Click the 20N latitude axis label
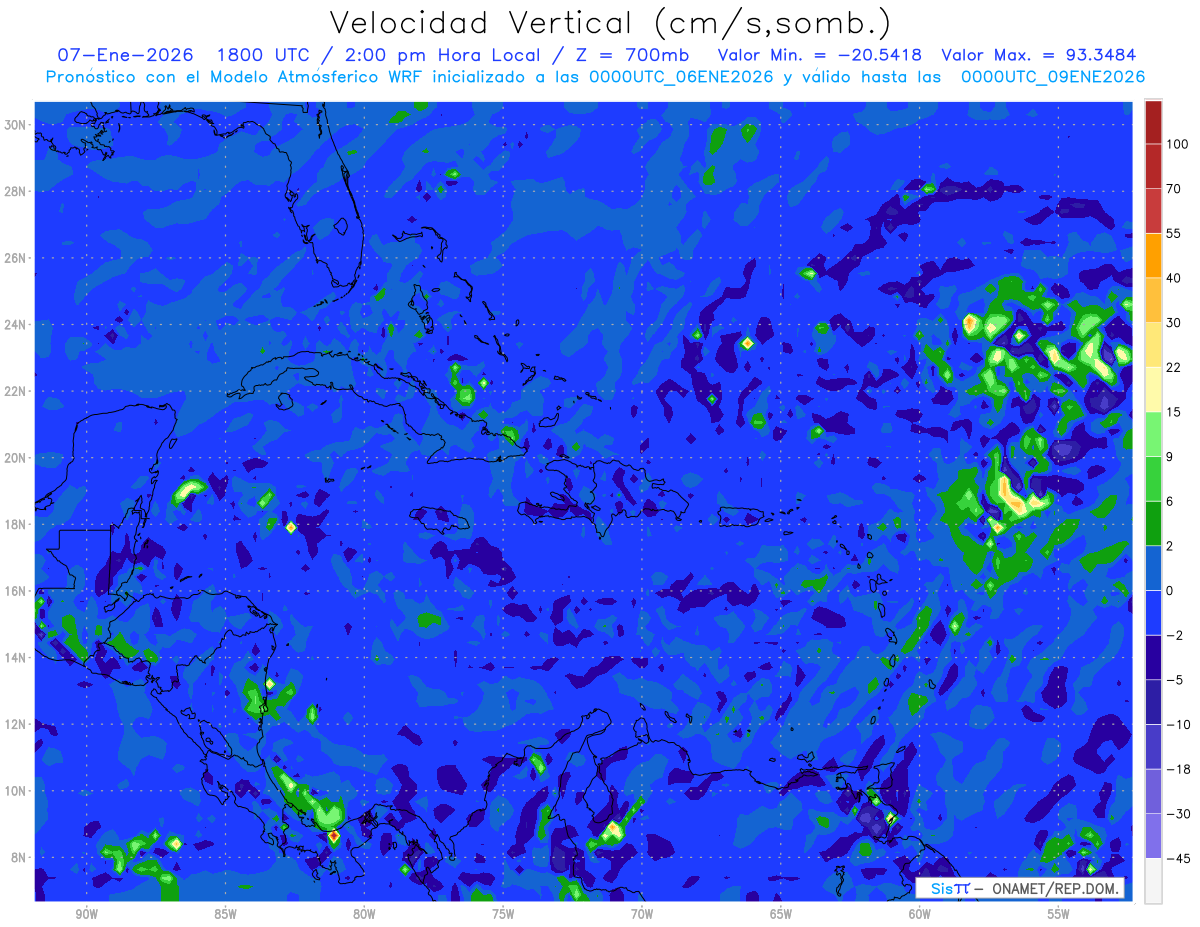The image size is (1200, 927). pyautogui.click(x=15, y=458)
